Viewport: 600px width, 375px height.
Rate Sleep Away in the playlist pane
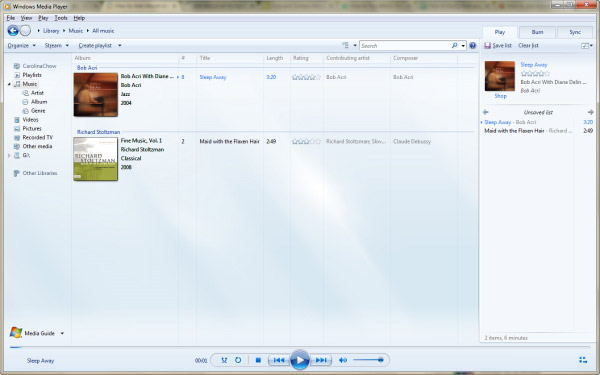pos(535,73)
